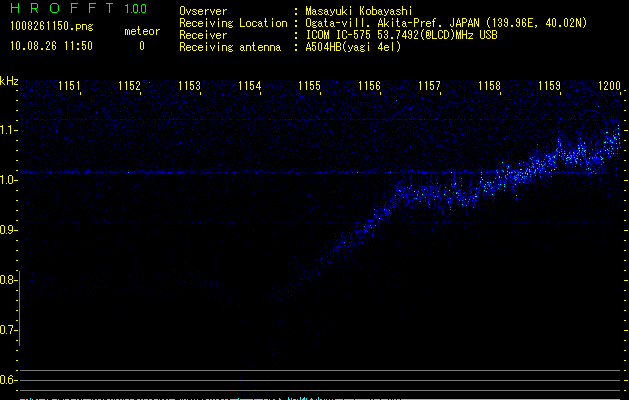Click time marker 1159
The height and width of the screenshot is (400, 629).
coord(549,86)
